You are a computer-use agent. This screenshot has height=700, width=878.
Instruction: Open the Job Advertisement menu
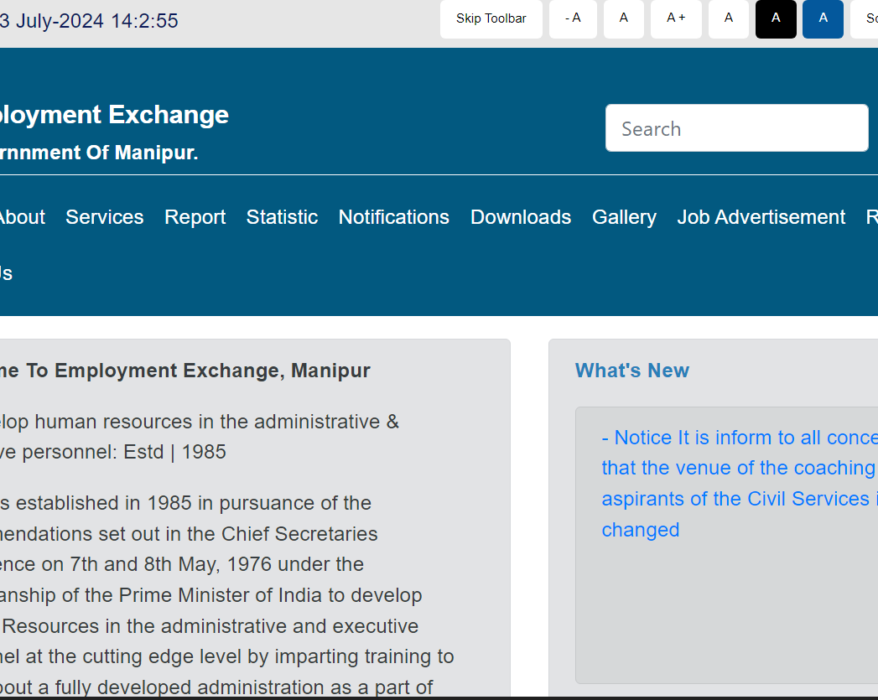761,217
